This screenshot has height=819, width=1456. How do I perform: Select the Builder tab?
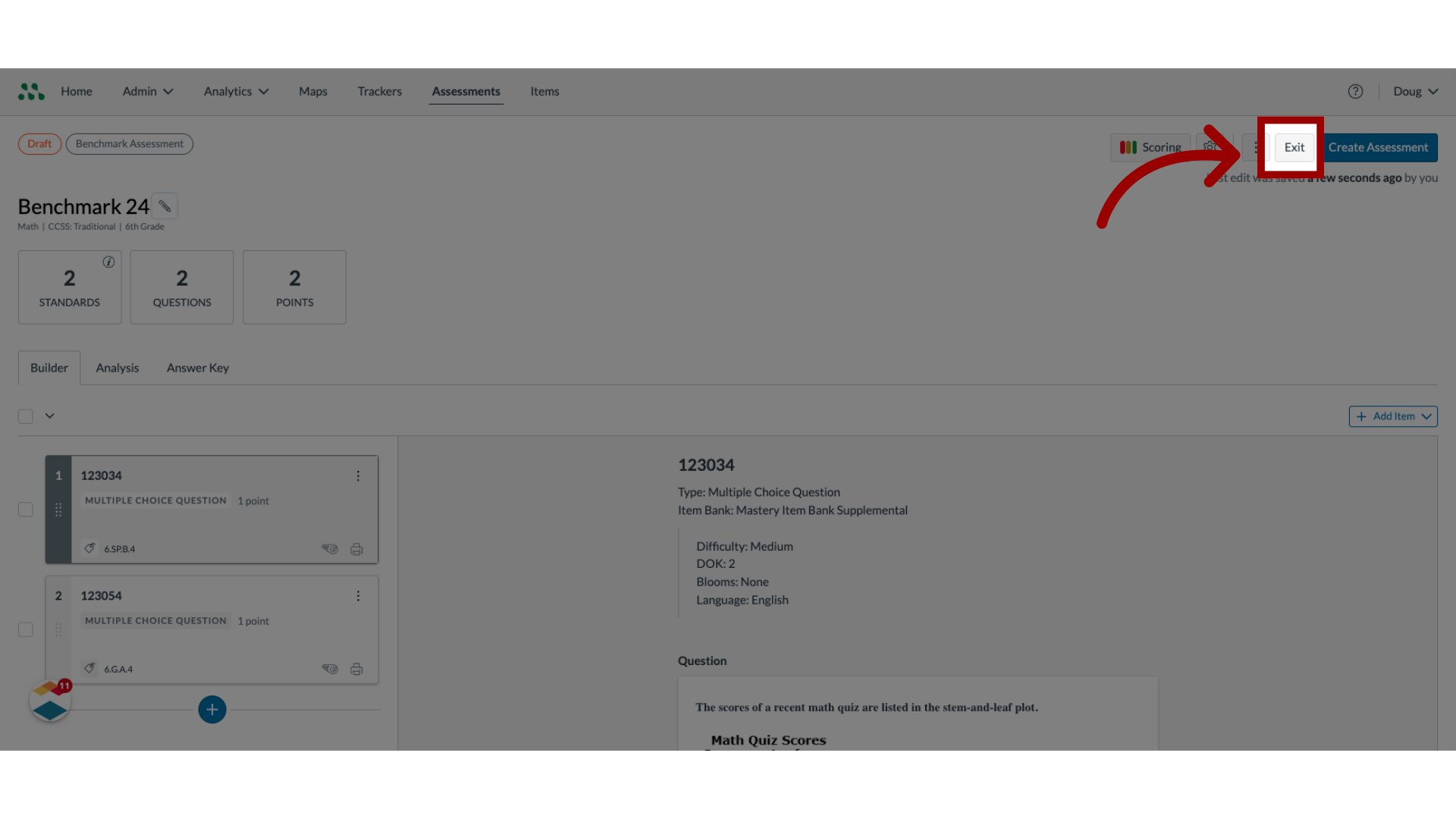tap(48, 367)
